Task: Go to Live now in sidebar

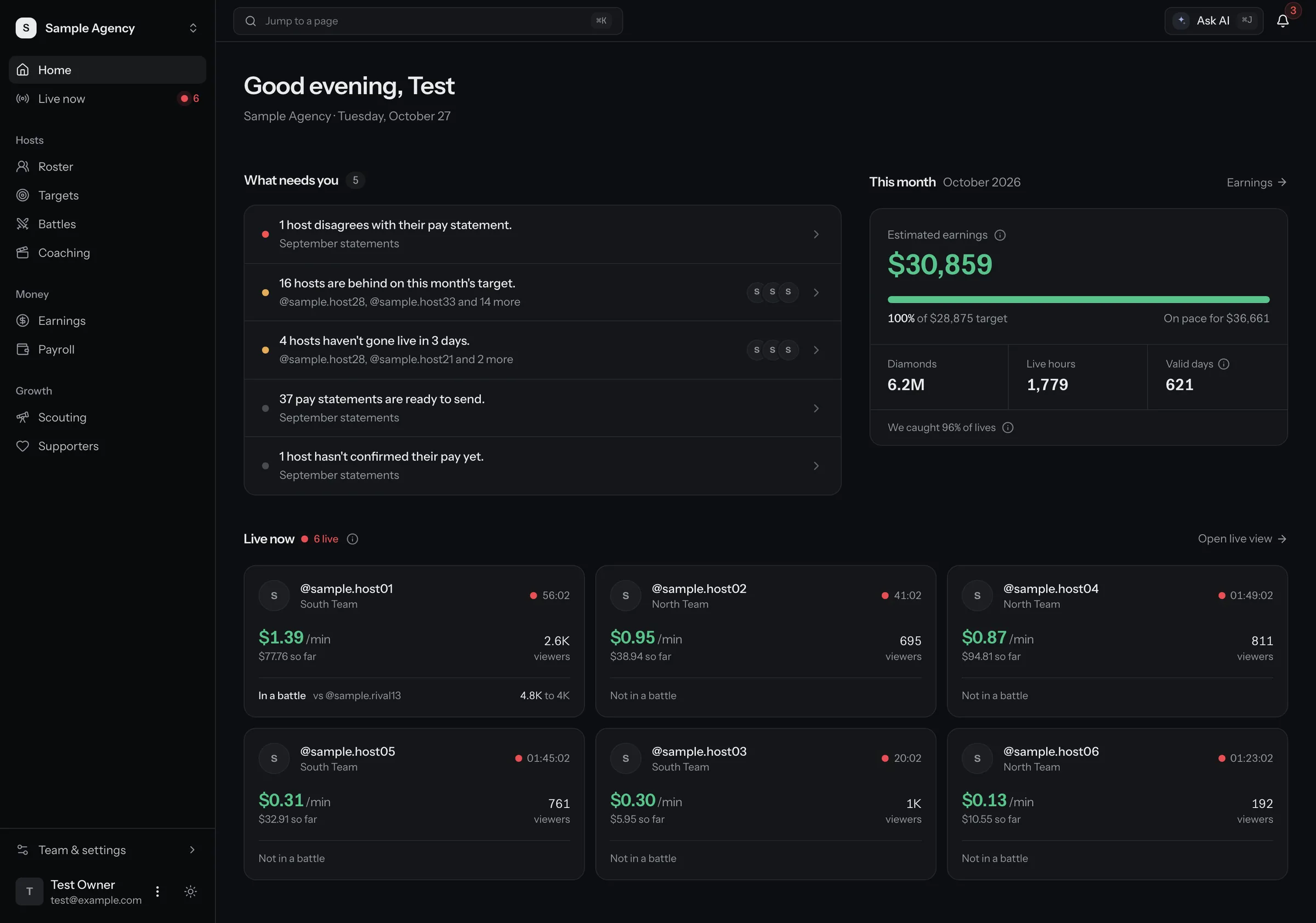Action: click(107, 99)
